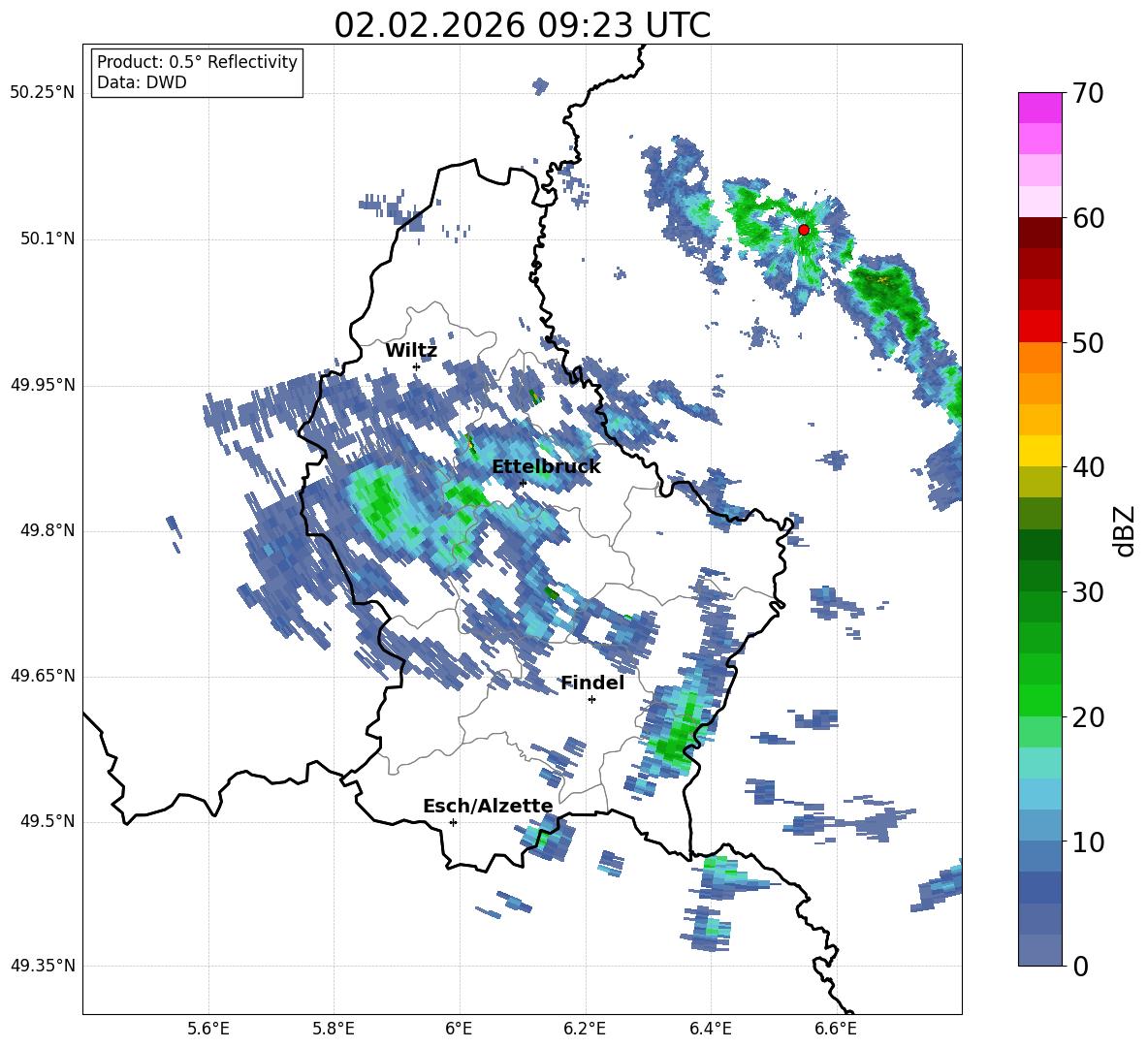This screenshot has width=1148, height=1048.
Task: Pick the dark red colorbar segment below 60
Action: point(1039,233)
